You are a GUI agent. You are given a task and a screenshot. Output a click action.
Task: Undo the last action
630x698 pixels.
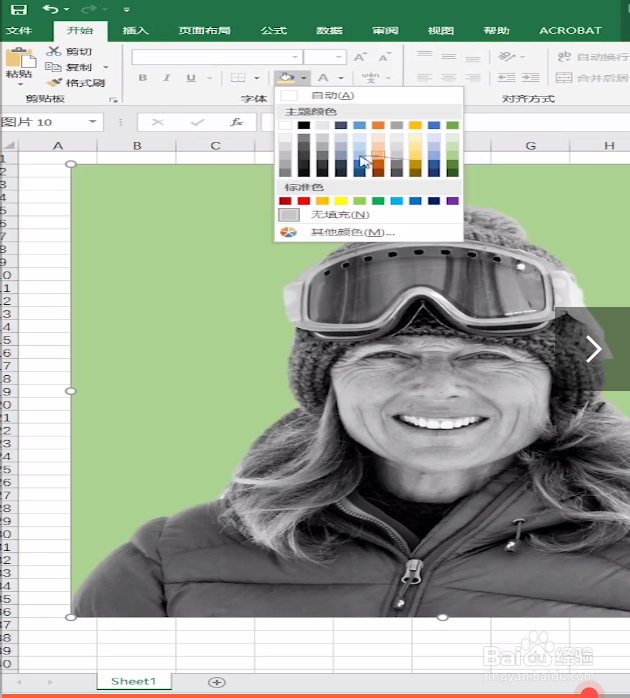tap(51, 8)
